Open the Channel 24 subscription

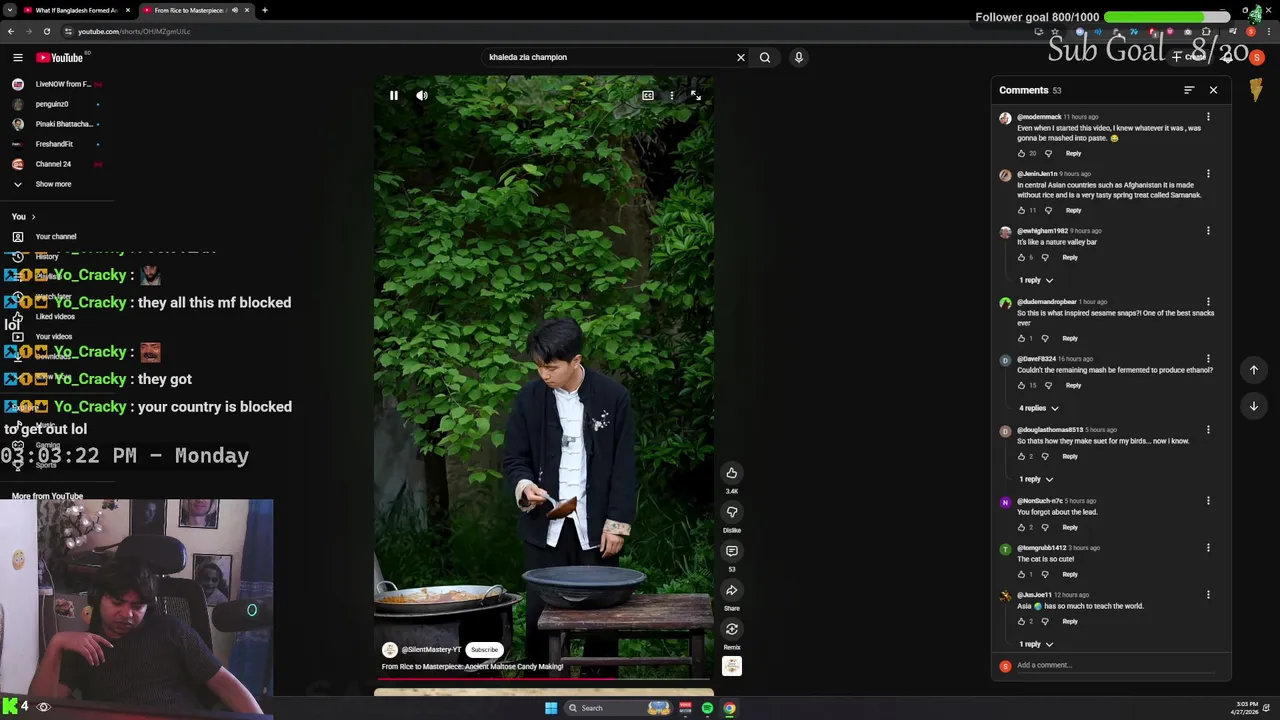click(x=53, y=164)
